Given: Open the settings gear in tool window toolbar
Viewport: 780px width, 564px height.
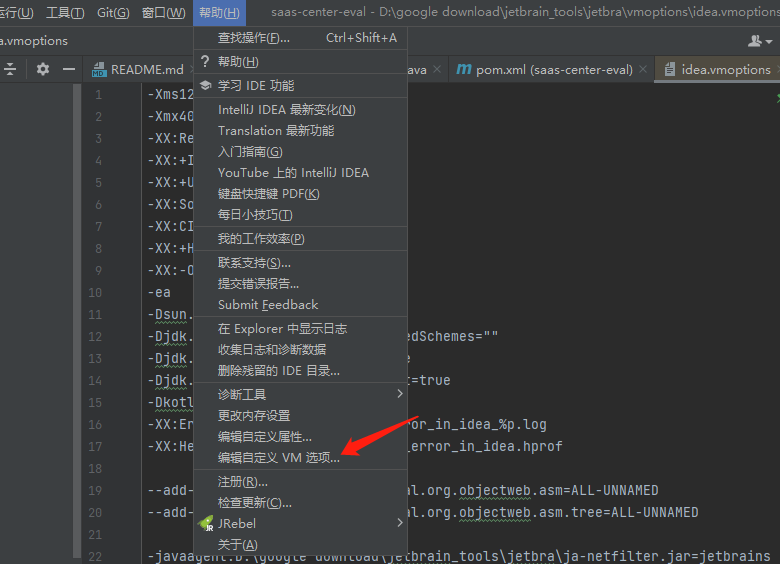Looking at the screenshot, I should 43,69.
